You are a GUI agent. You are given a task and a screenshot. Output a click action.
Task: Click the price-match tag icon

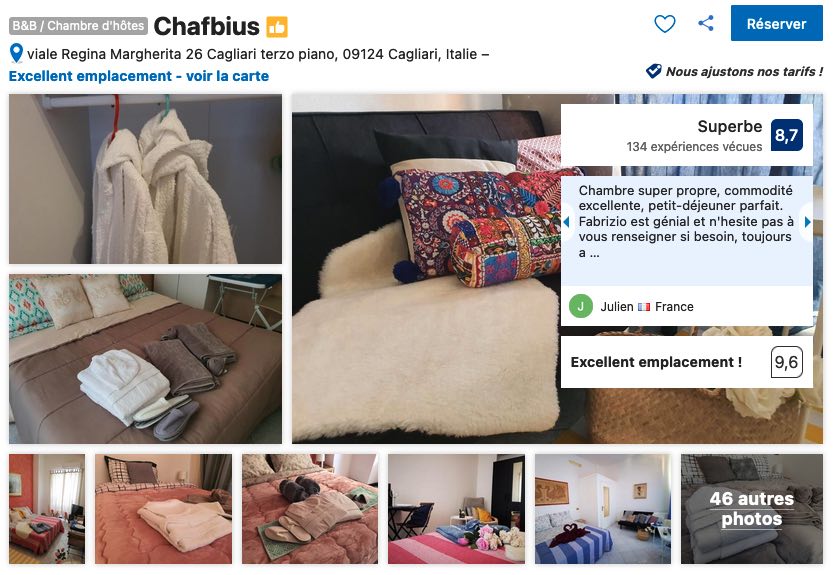[x=653, y=71]
